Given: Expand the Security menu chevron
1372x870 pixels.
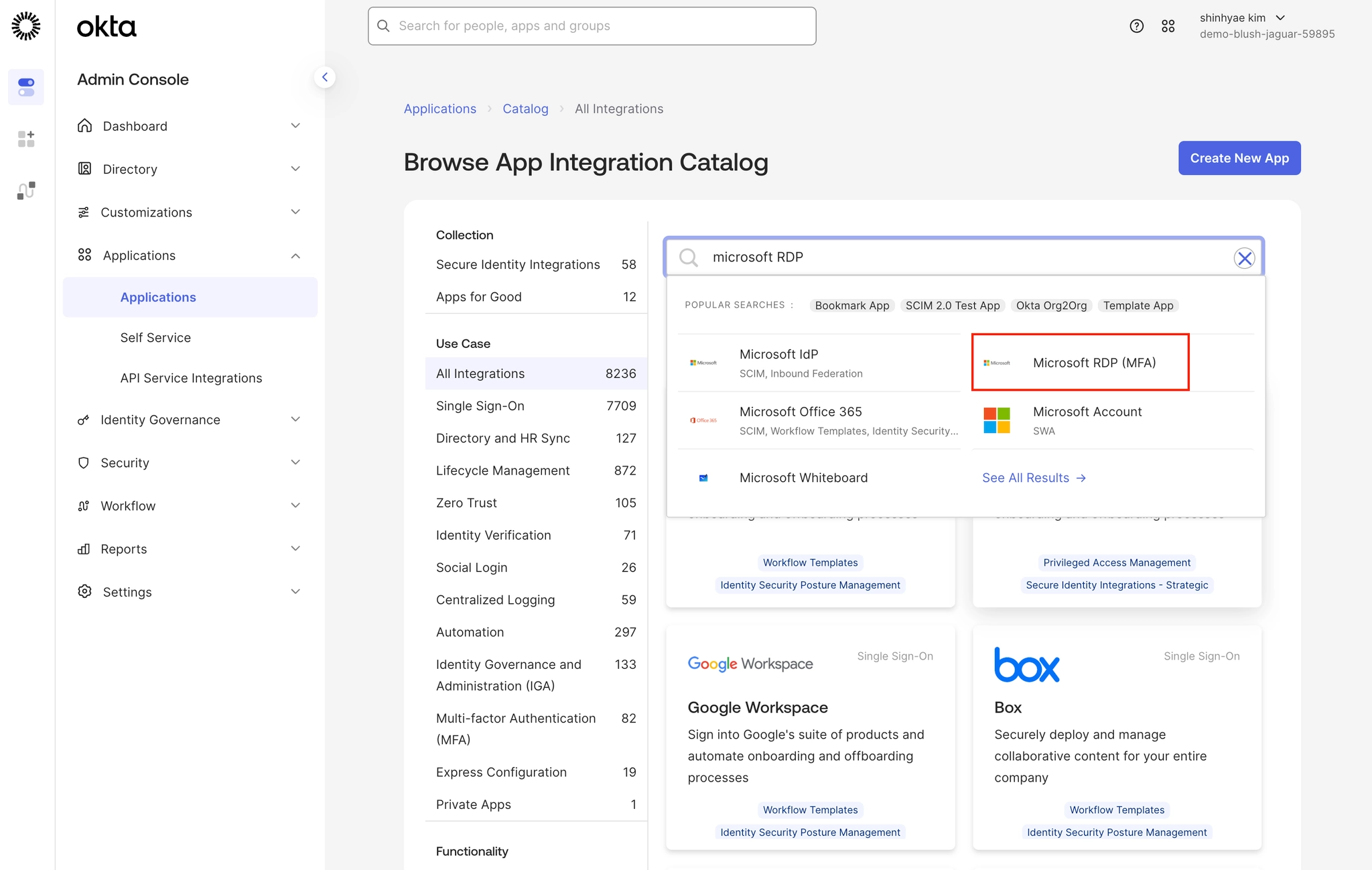Looking at the screenshot, I should point(295,462).
